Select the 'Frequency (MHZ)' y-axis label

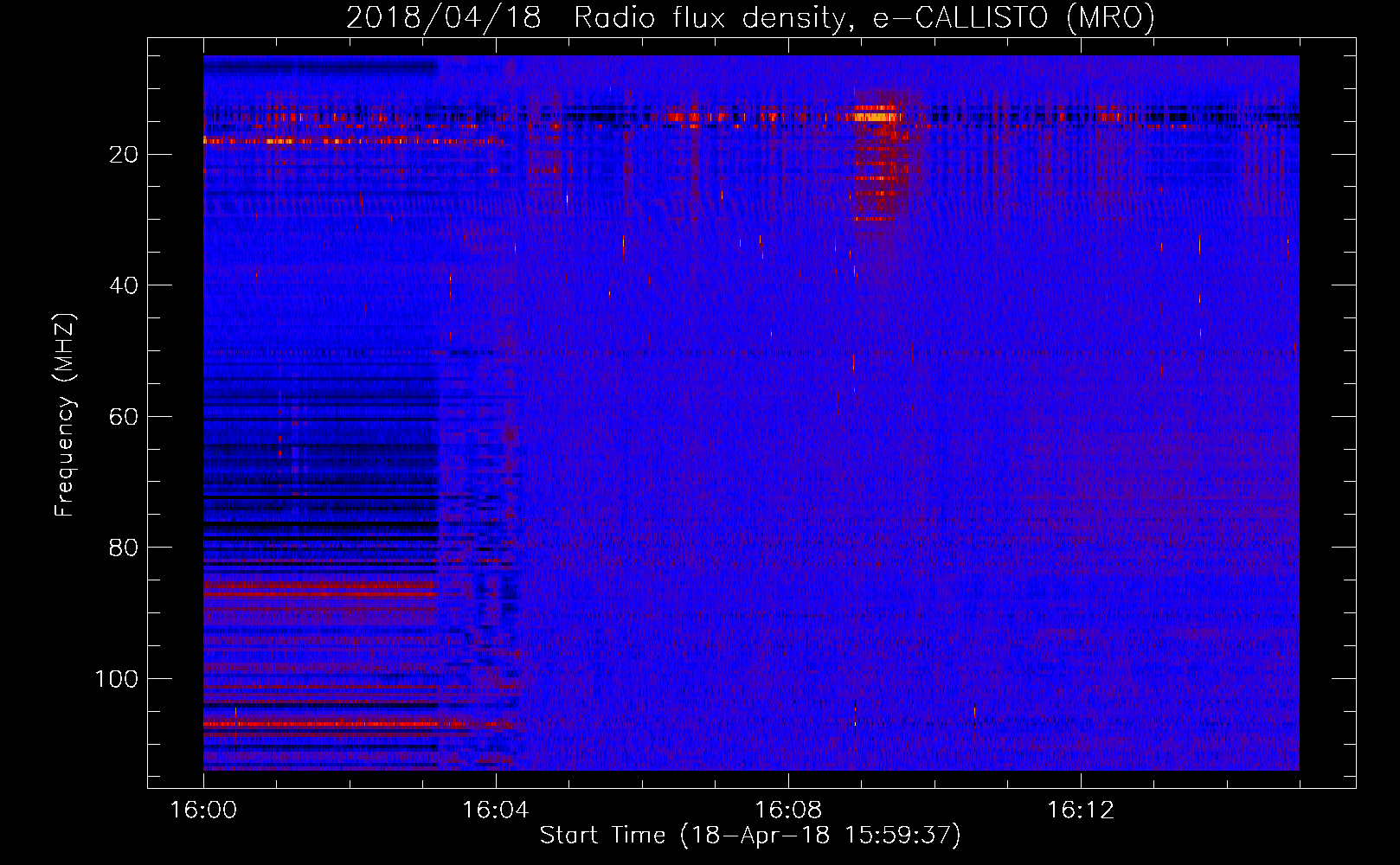[x=65, y=415]
